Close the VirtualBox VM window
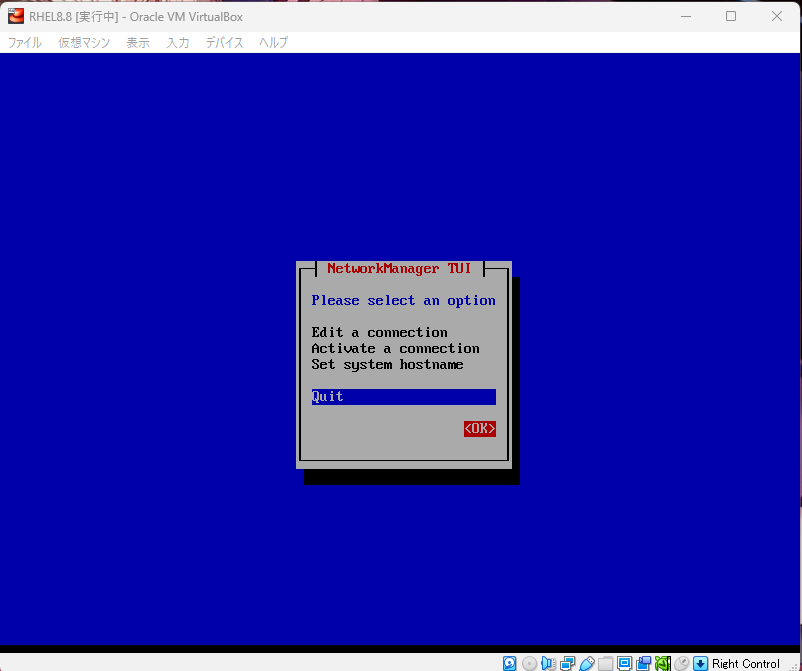 [777, 16]
